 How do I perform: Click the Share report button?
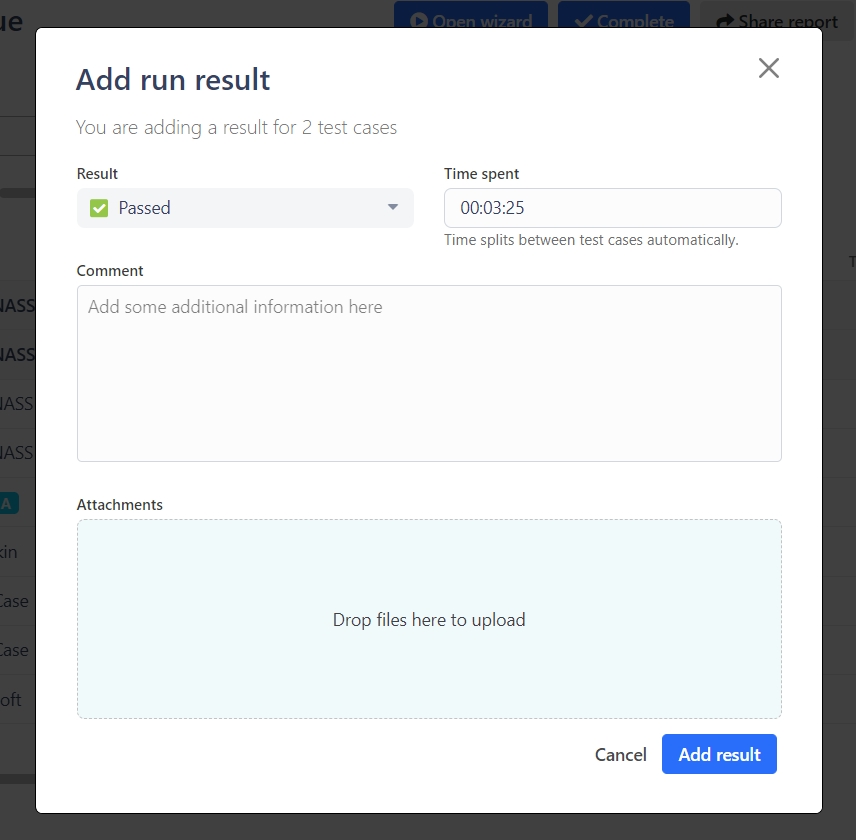pos(776,20)
